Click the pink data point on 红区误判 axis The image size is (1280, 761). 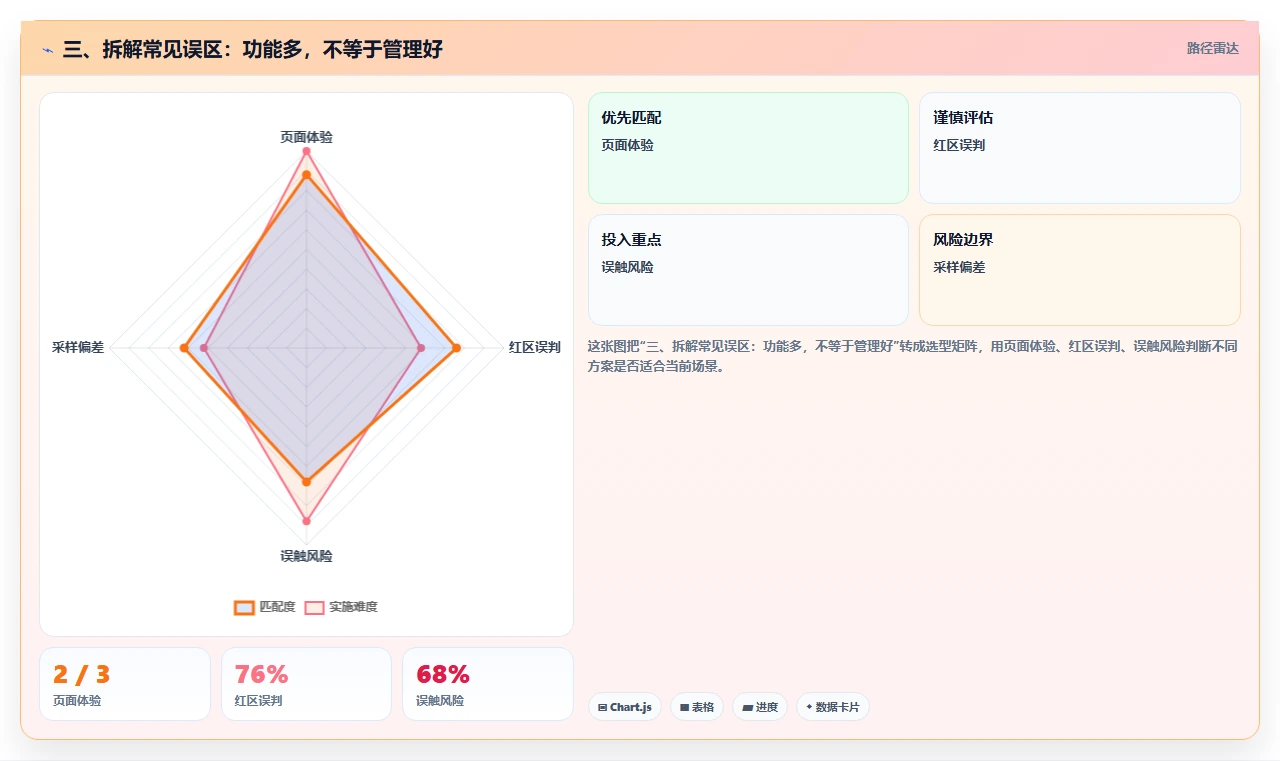pos(421,348)
